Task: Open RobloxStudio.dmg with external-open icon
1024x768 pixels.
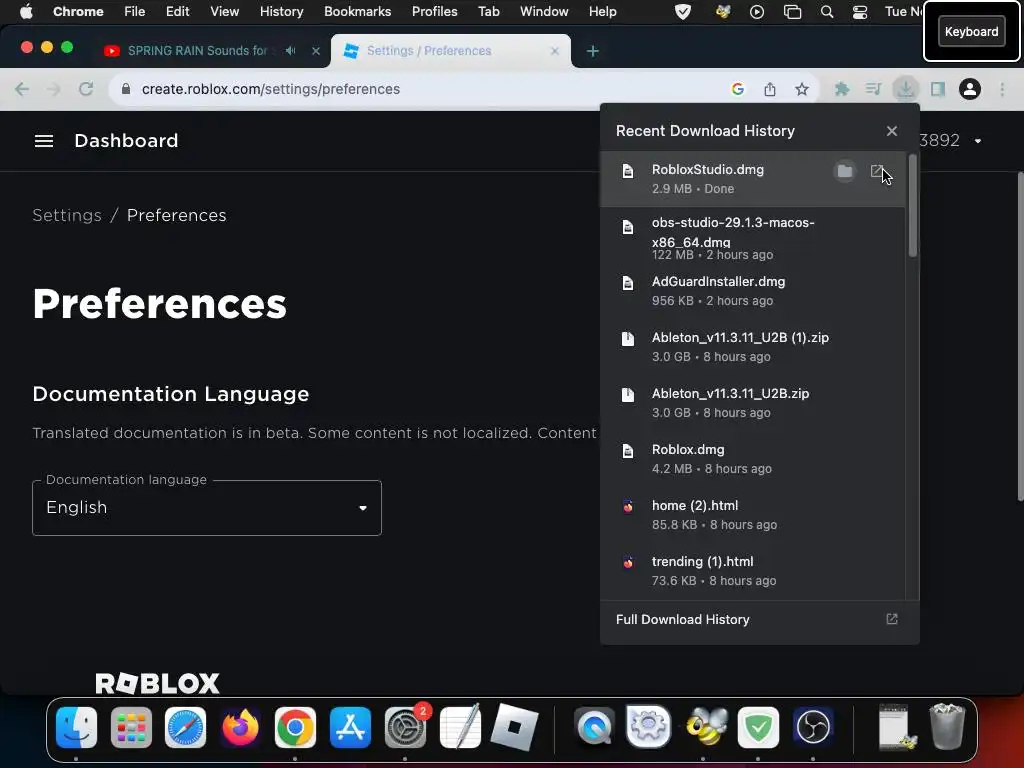Action: [877, 171]
